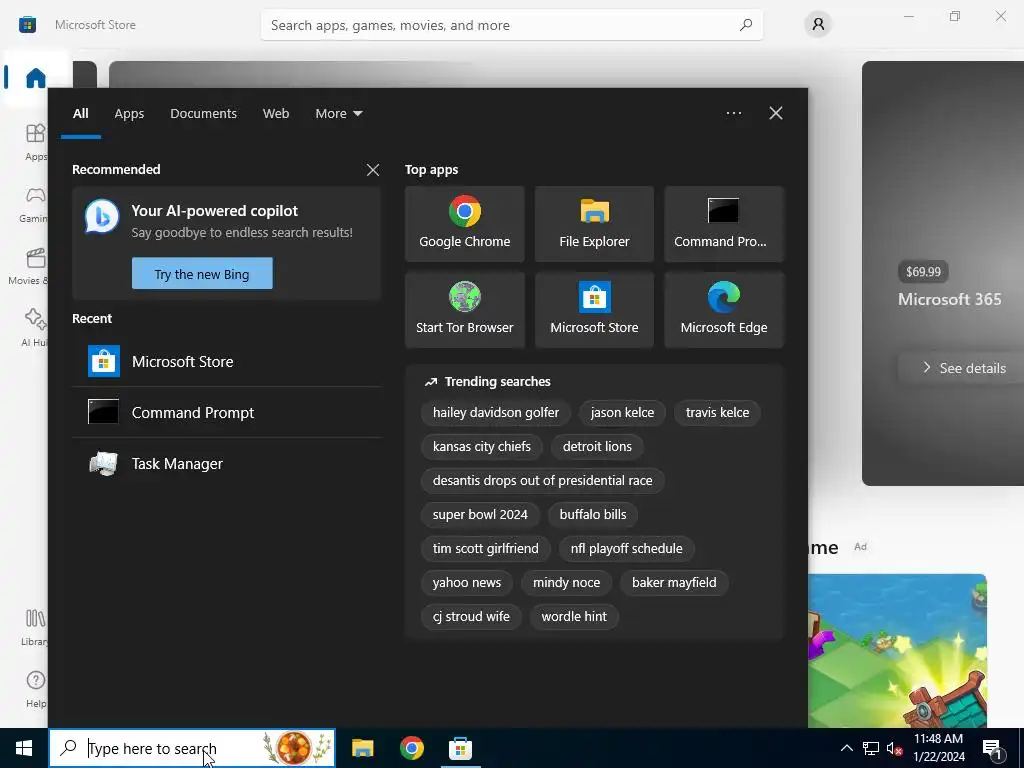This screenshot has width=1024, height=768.
Task: Launch Microsoft Edge tile in Top apps
Action: coord(724,310)
